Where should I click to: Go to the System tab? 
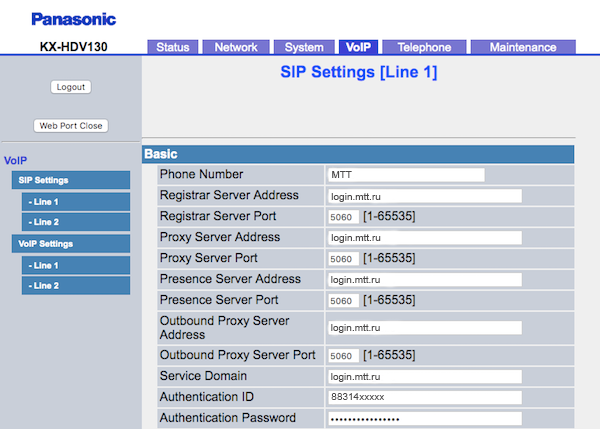303,47
